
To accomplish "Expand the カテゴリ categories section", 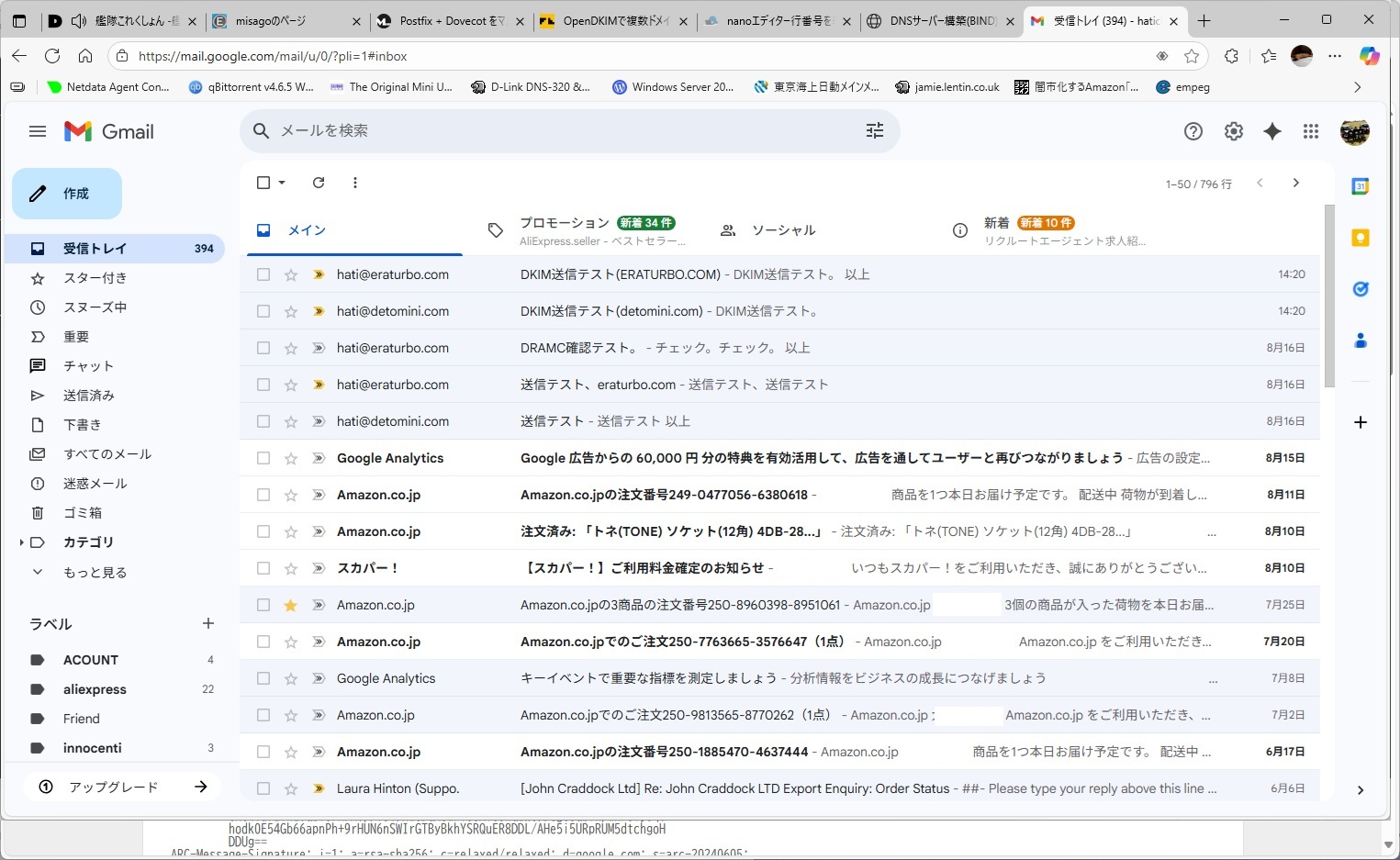I will (x=21, y=542).
